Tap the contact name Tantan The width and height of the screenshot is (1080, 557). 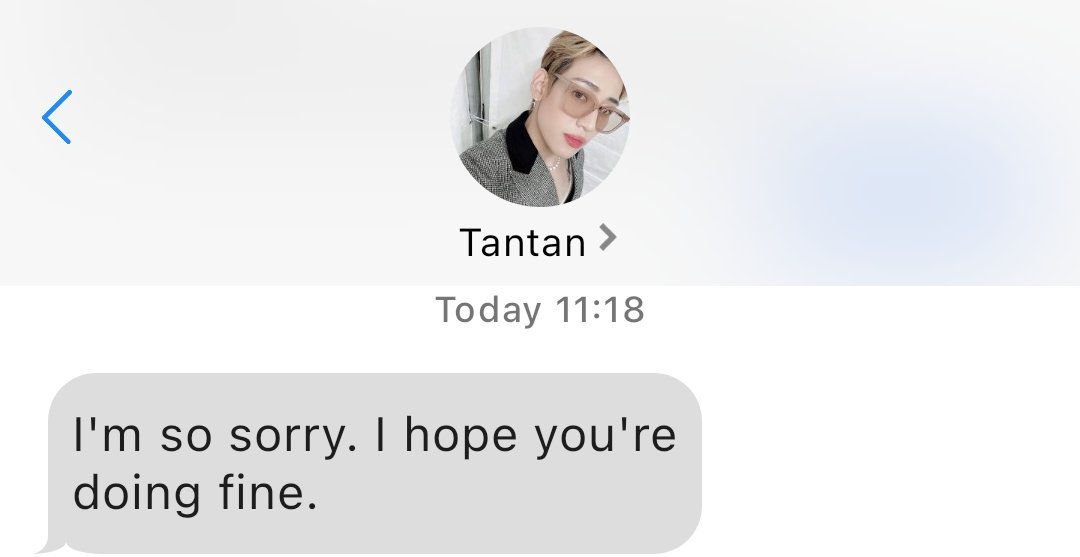pos(522,242)
